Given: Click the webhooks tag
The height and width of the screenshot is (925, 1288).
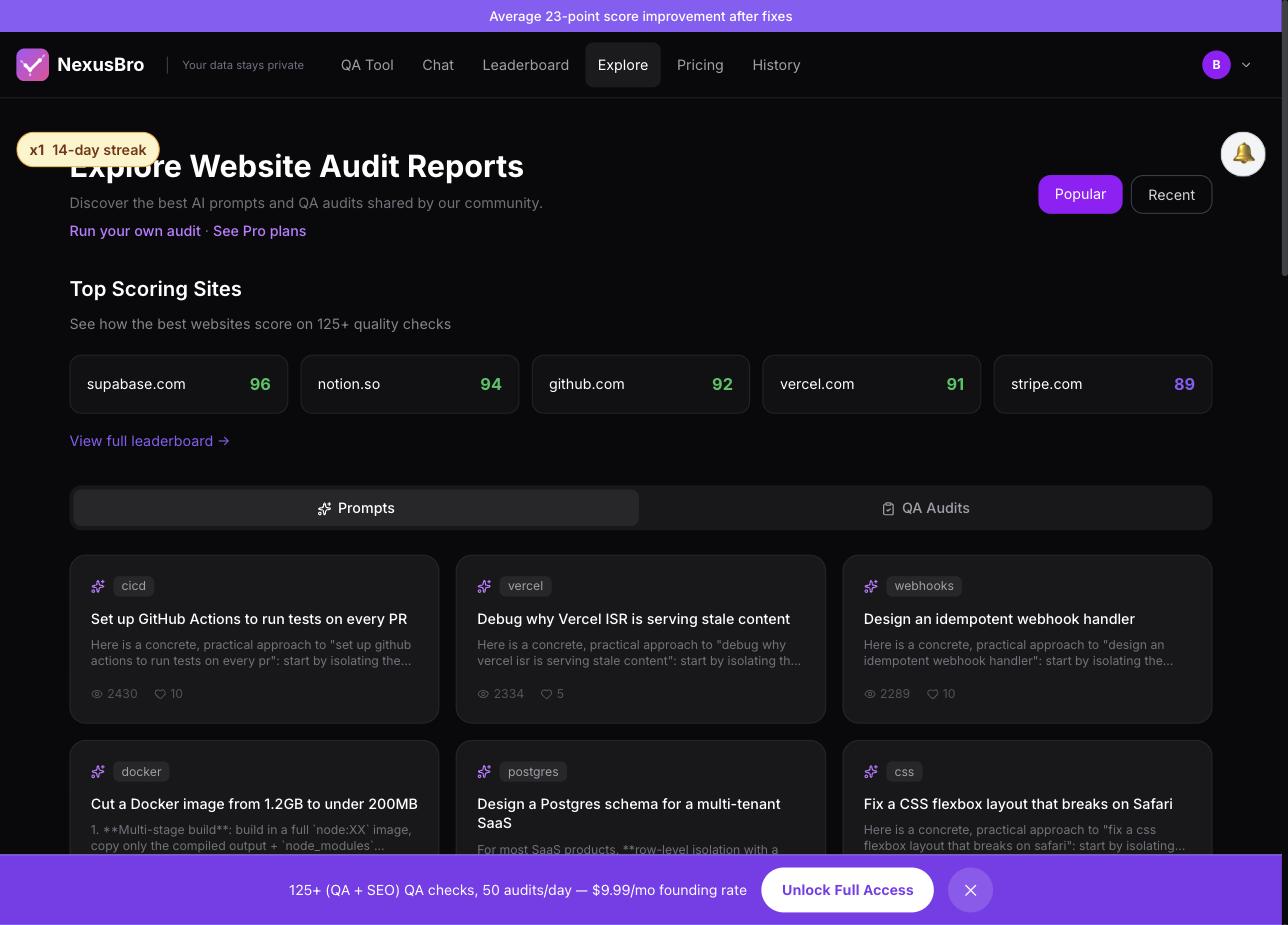Looking at the screenshot, I should pyautogui.click(x=924, y=586).
